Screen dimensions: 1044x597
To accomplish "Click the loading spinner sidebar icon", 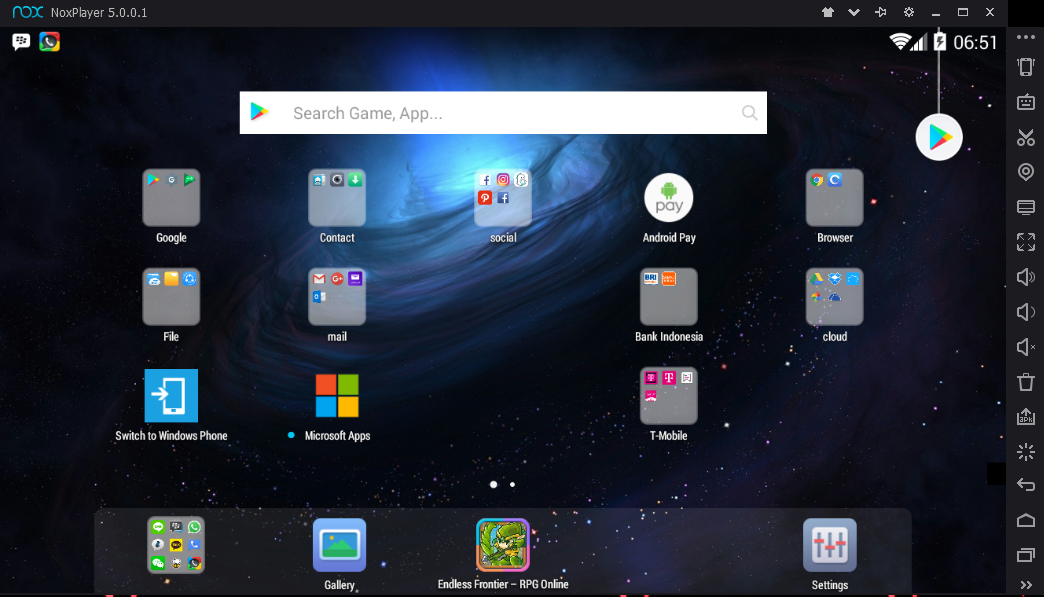I will (1026, 452).
